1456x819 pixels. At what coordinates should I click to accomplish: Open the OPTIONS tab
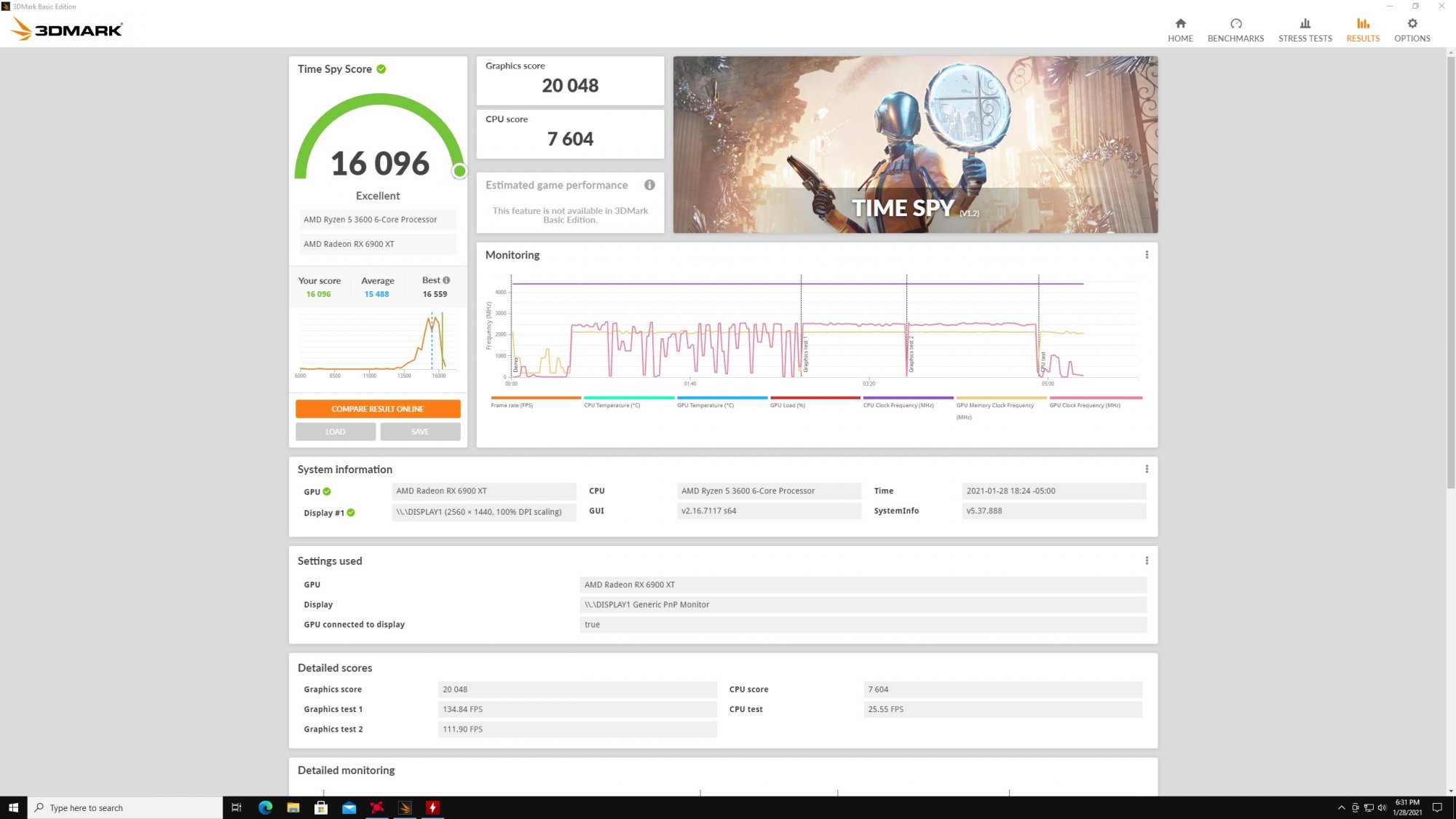1412,30
